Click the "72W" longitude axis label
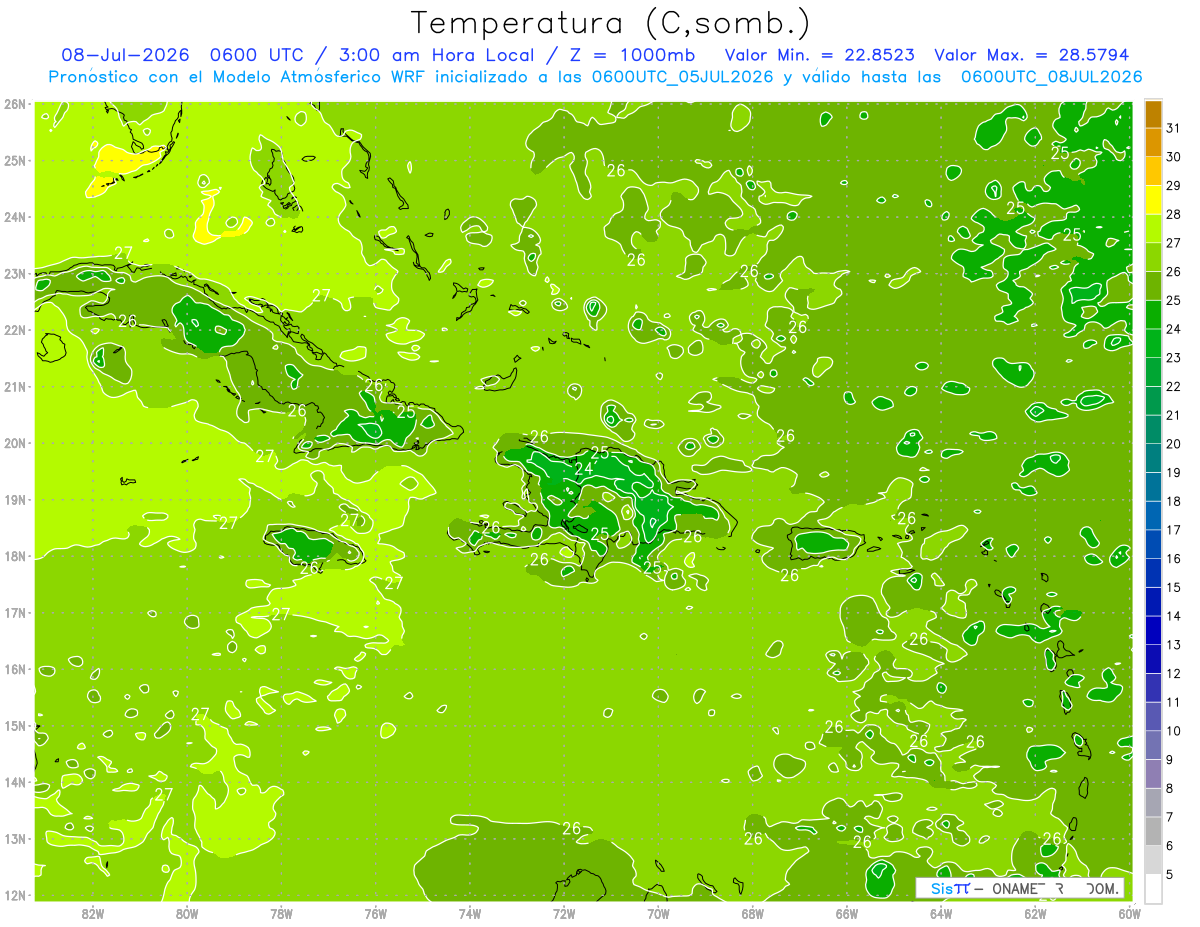The width and height of the screenshot is (1200, 927). click(x=564, y=913)
